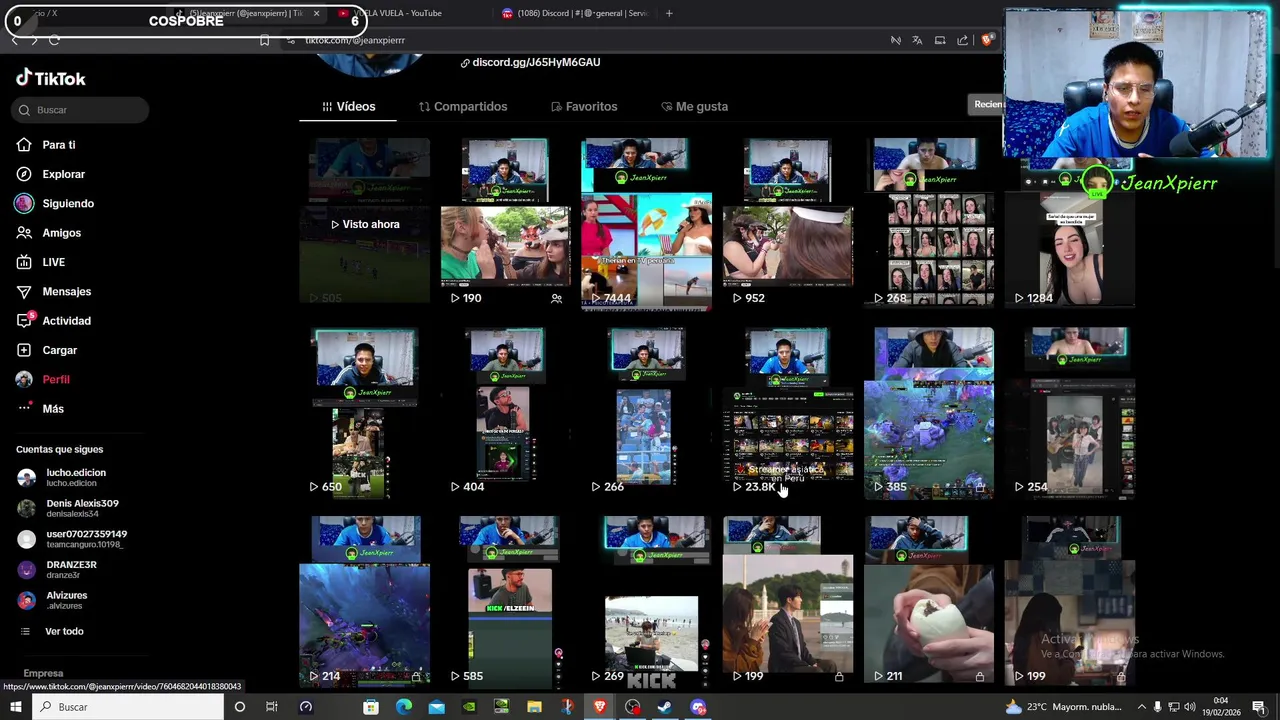
Task: Click the Windows taskbar Buscar search box
Action: click(x=127, y=707)
